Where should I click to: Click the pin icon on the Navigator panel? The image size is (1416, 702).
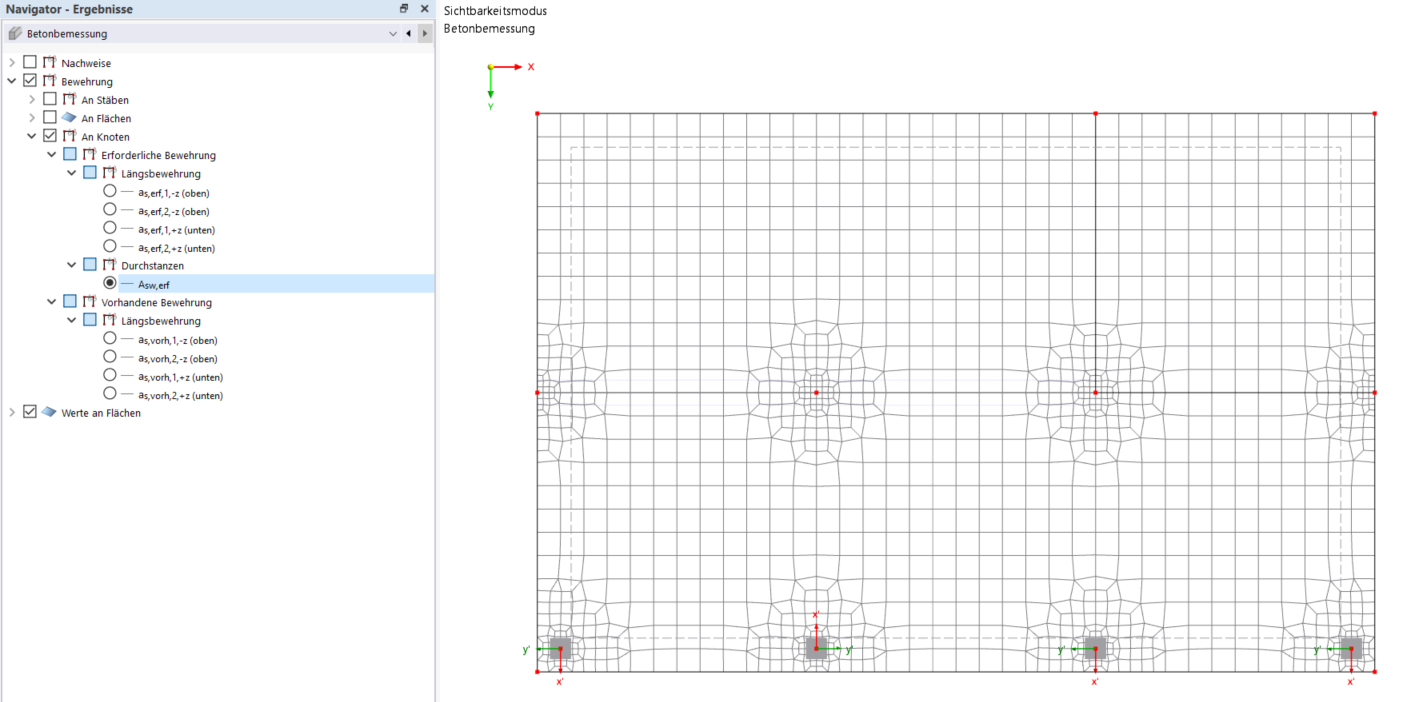pyautogui.click(x=404, y=8)
